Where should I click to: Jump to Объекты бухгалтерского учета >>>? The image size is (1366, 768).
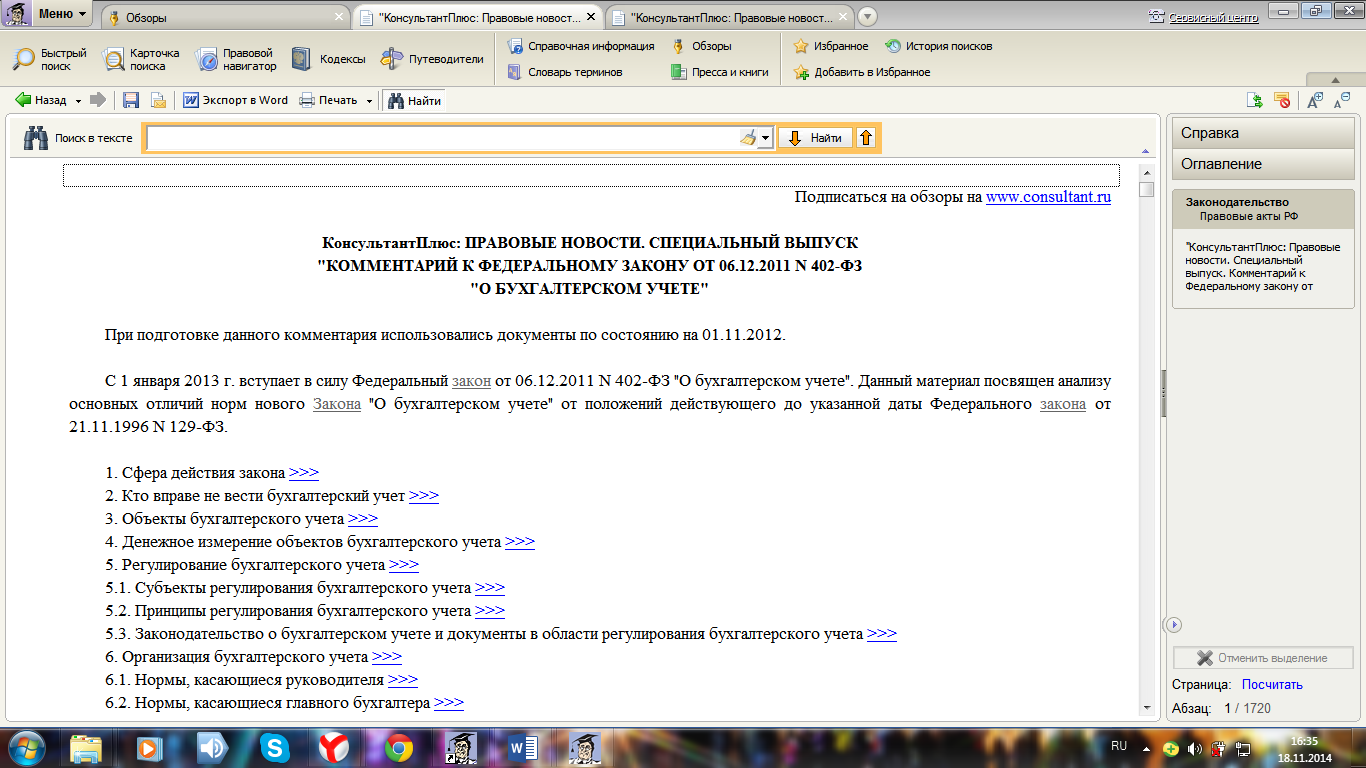click(363, 519)
